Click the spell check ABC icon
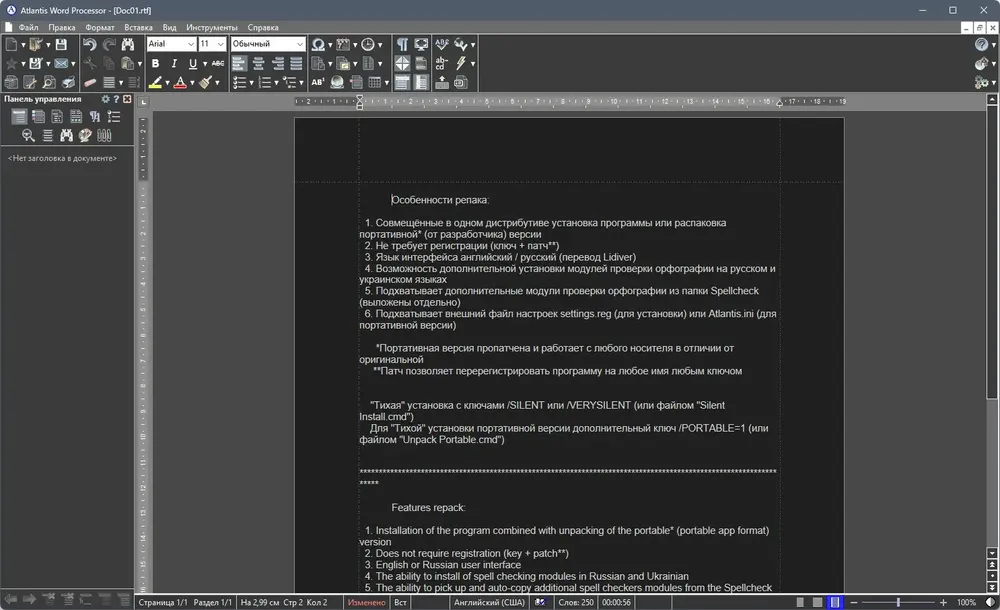Screen dimensions: 1000x610 click(441, 44)
